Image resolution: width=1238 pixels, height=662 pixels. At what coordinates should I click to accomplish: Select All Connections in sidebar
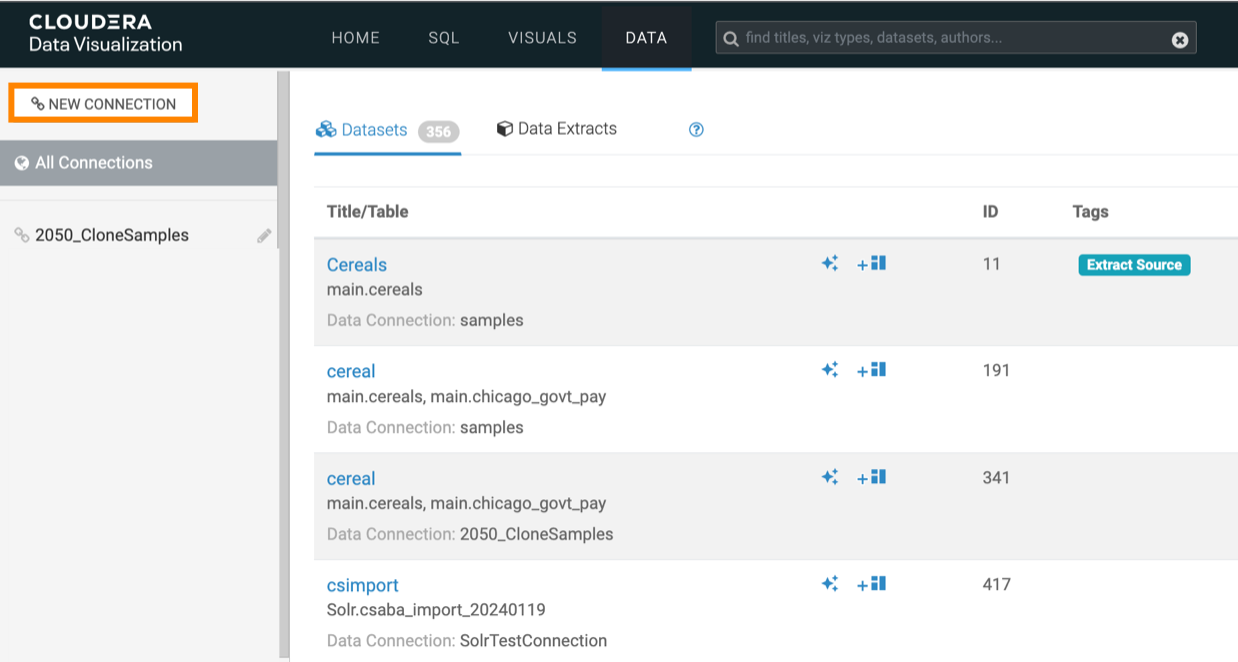(x=93, y=163)
